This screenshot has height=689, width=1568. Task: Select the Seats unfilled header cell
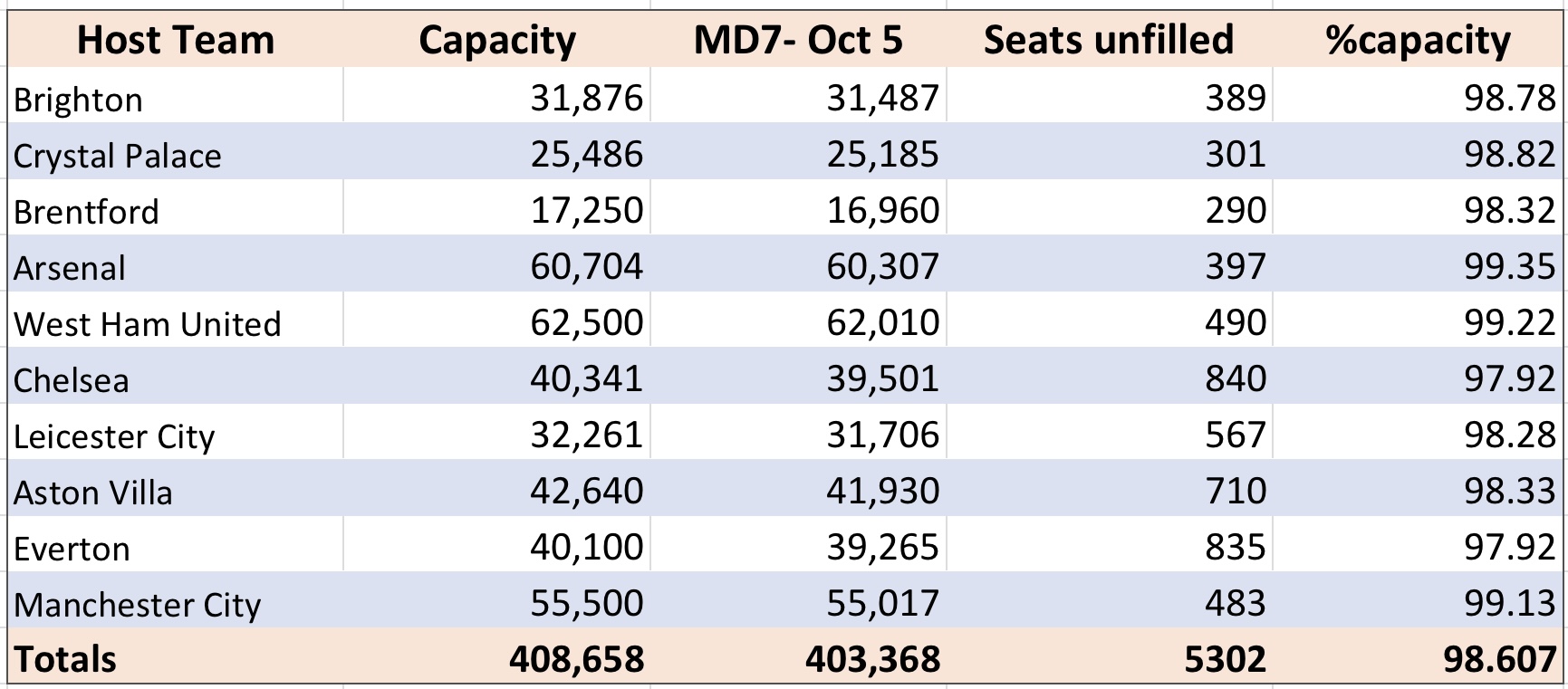[1109, 40]
